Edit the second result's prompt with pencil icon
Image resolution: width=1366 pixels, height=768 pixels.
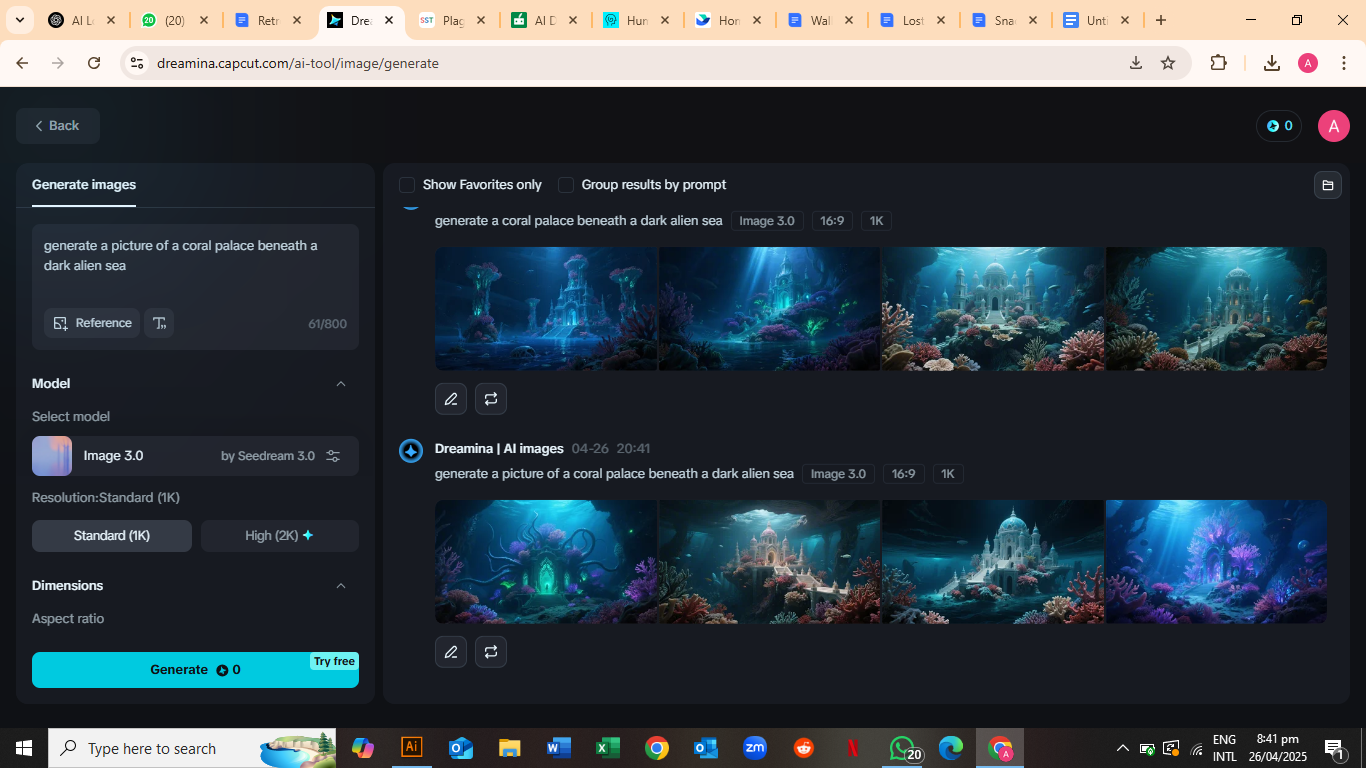(x=451, y=652)
